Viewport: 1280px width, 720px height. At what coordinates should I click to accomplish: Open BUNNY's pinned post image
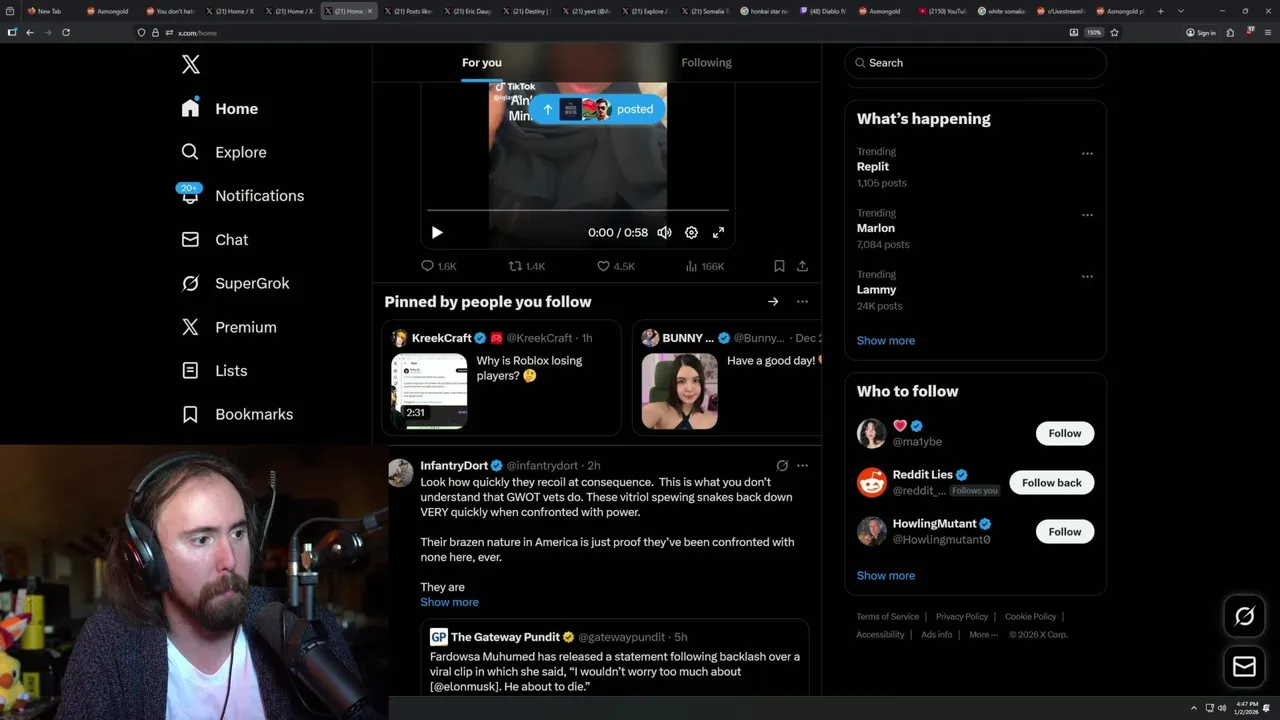(679, 391)
